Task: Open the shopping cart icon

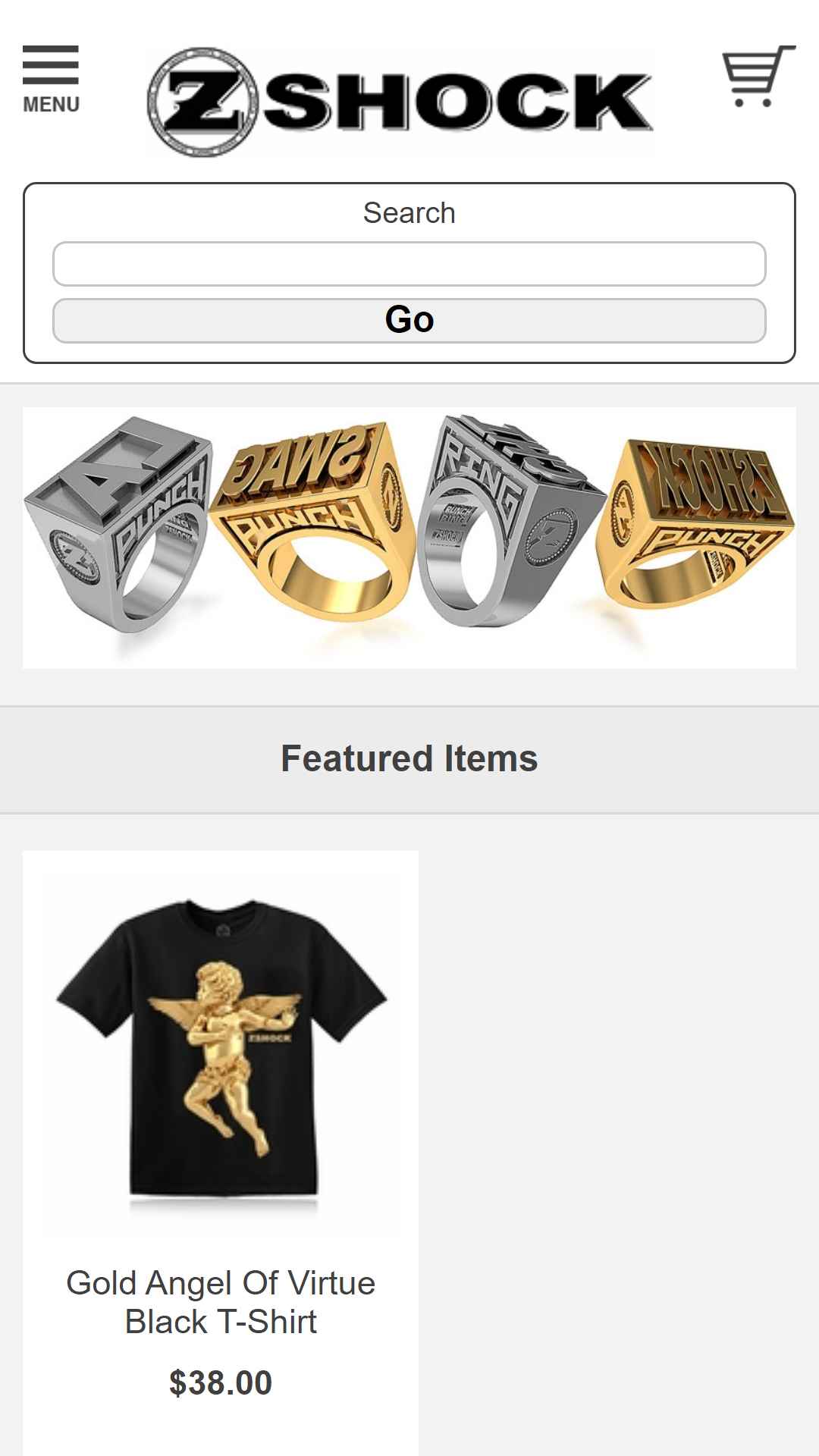Action: (x=758, y=76)
